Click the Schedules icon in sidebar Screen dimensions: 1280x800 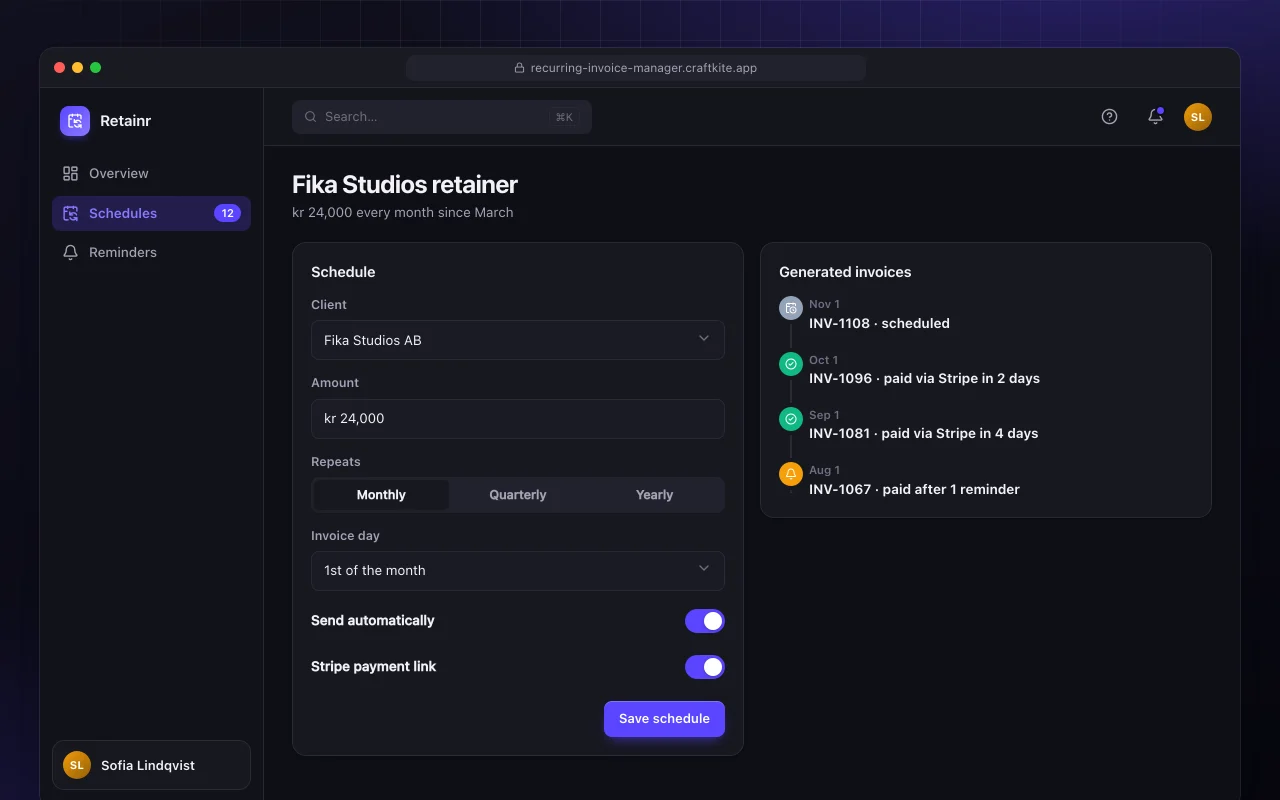[70, 213]
